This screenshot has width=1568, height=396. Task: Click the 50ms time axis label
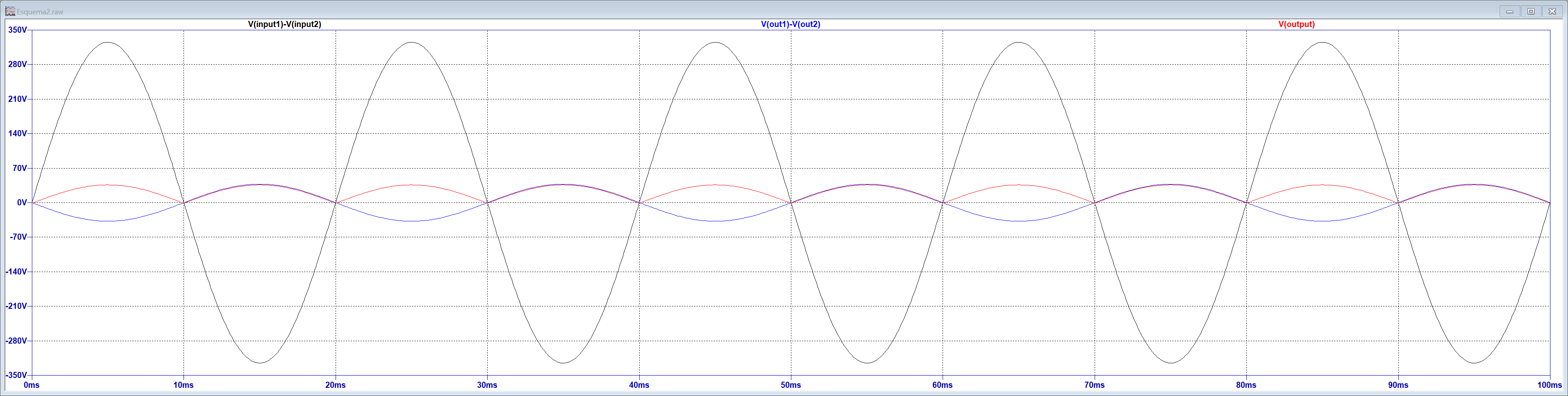(x=791, y=385)
